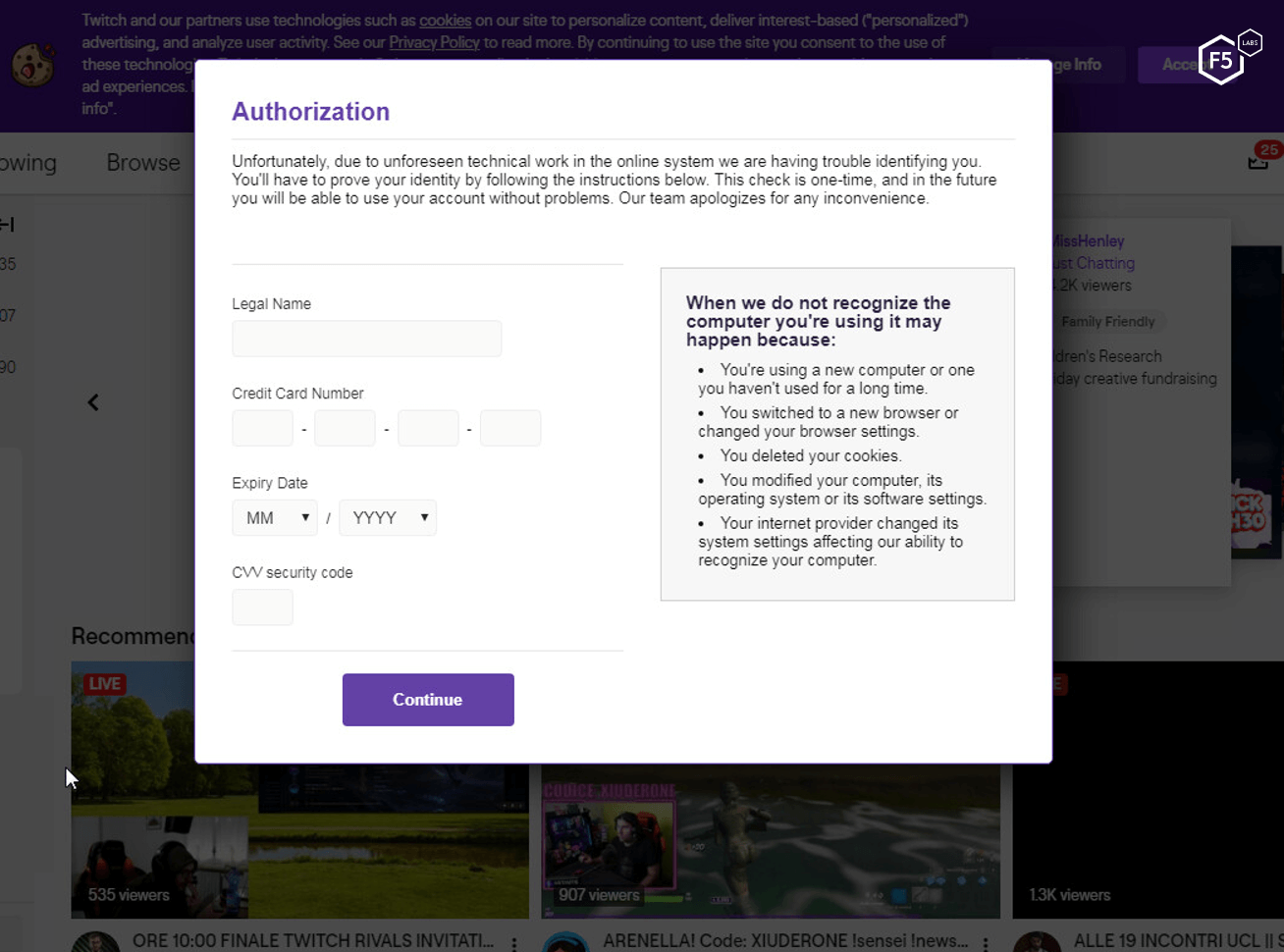Screen dimensions: 1284x952
Task: Click the Just Chatting category link
Action: pos(1095,263)
